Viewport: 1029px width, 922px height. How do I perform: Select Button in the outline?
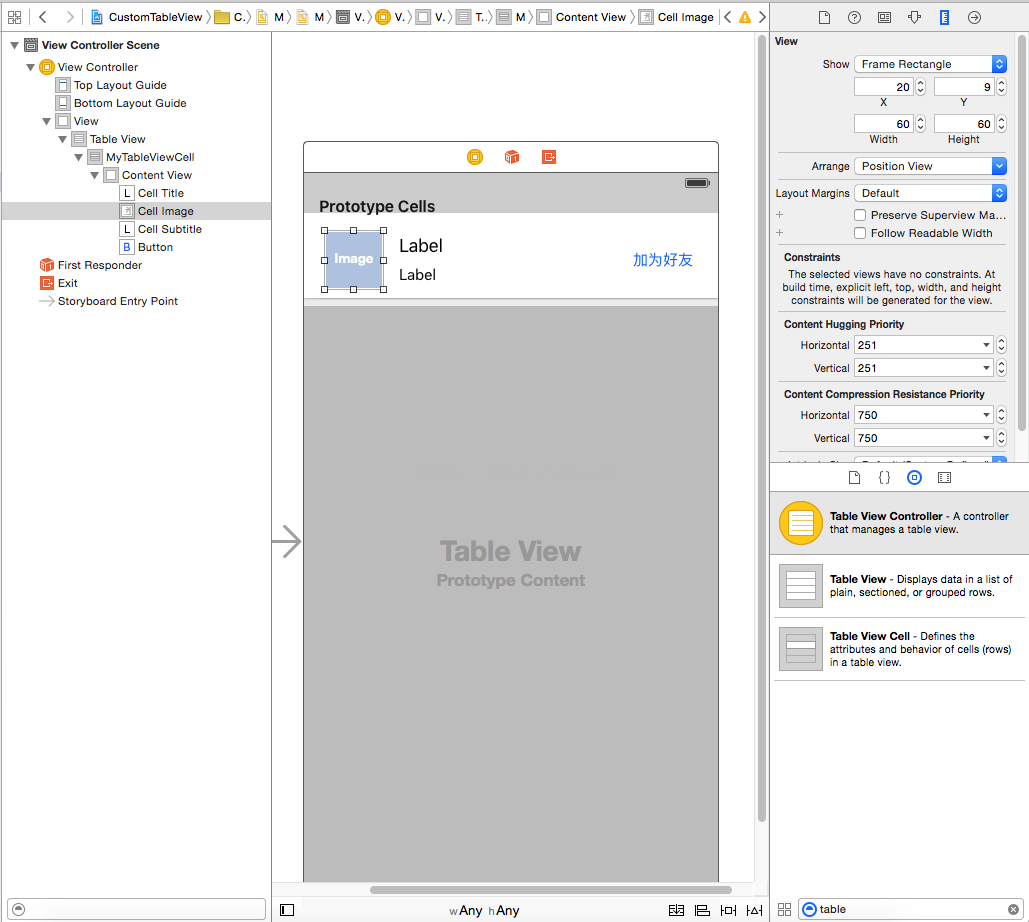[156, 247]
